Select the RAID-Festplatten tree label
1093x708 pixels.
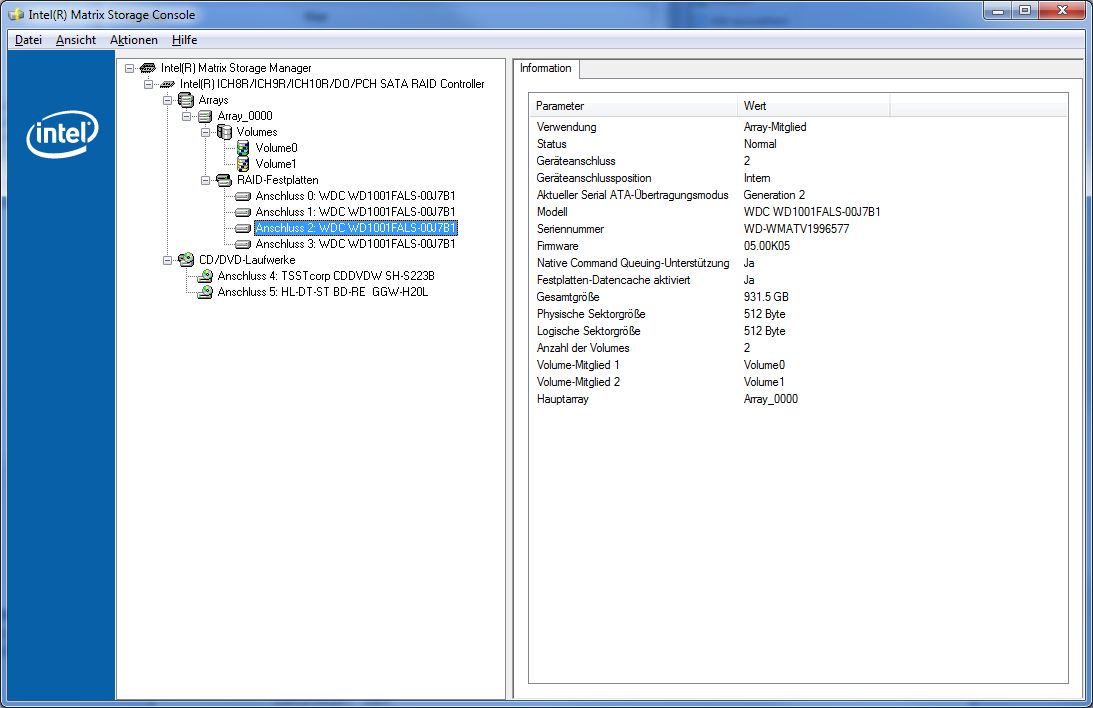click(277, 180)
